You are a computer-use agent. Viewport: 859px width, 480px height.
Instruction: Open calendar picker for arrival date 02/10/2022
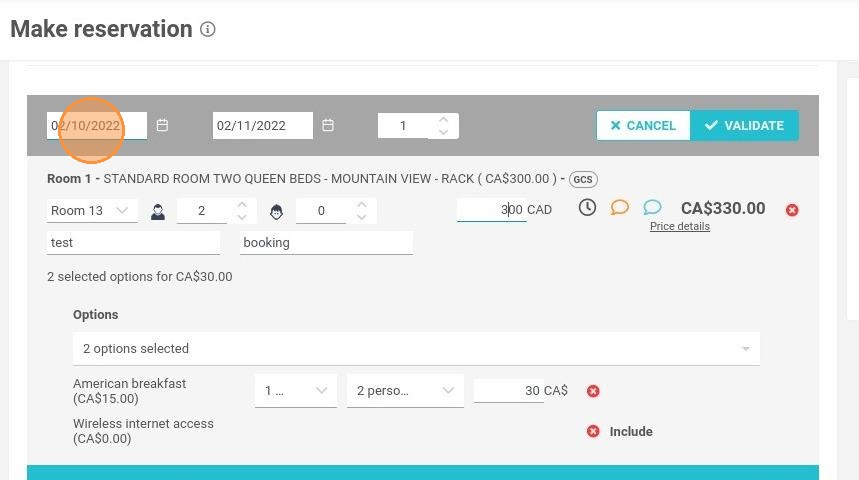[162, 125]
